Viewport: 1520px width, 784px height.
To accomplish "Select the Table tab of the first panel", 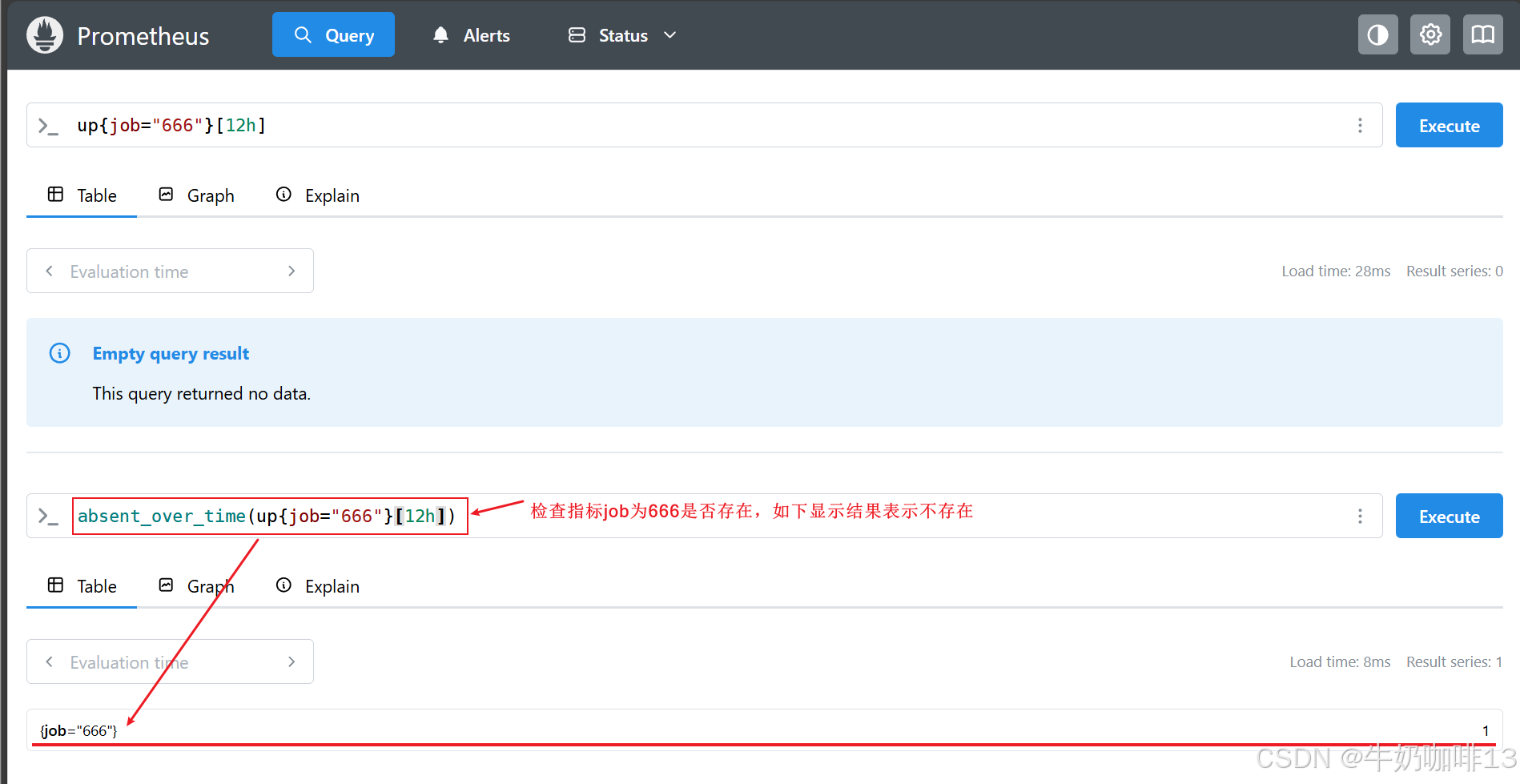I will (82, 195).
